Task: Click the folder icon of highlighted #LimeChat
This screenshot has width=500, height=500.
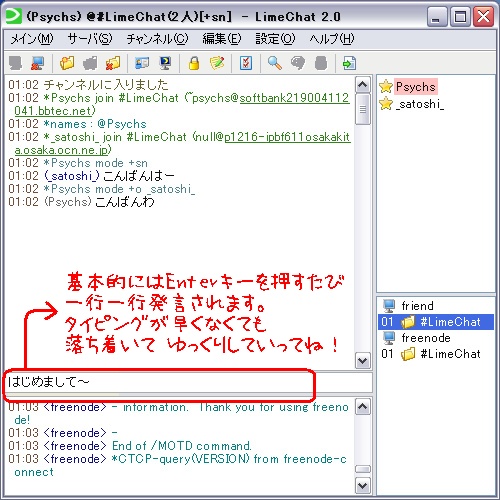Action: (x=408, y=322)
